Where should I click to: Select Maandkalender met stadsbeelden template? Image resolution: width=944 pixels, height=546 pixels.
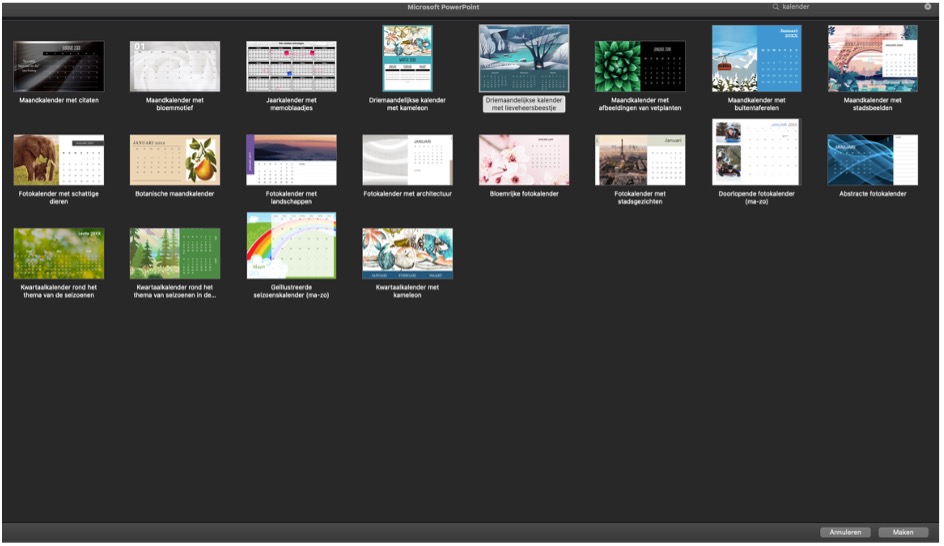pos(873,59)
